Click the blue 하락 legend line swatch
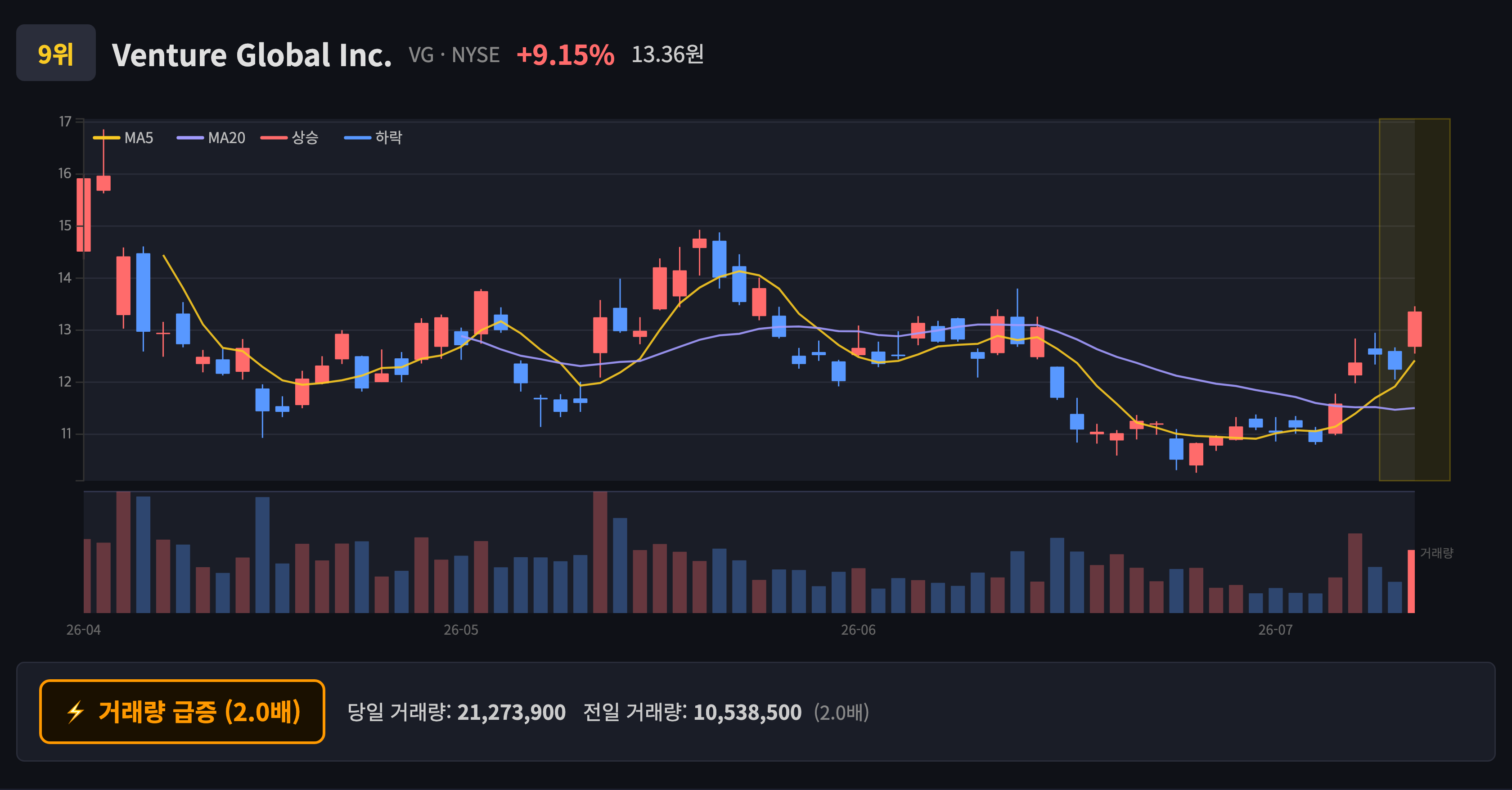Viewport: 1512px width, 790px height. 357,138
